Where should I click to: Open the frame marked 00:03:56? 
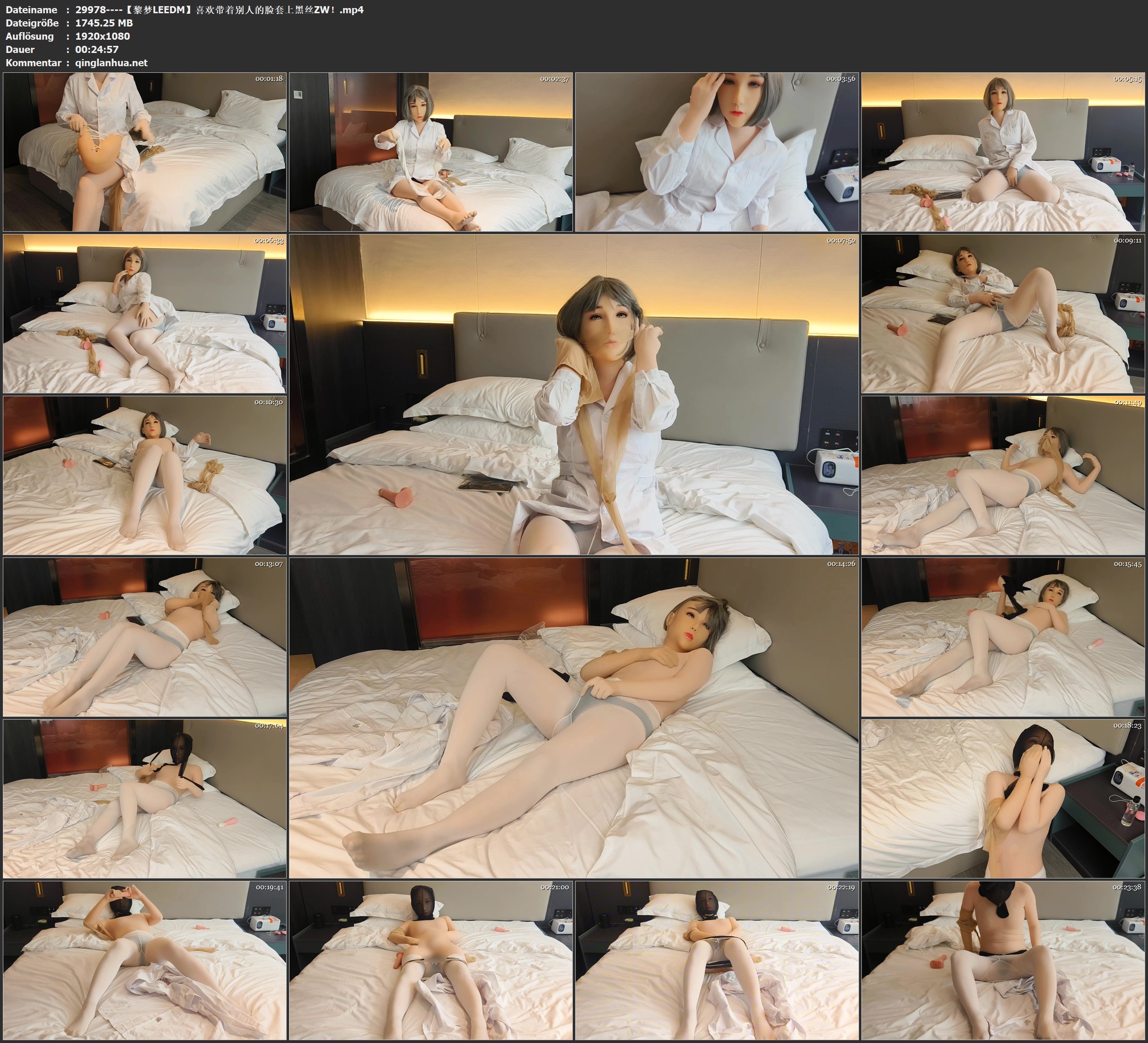pos(717,152)
